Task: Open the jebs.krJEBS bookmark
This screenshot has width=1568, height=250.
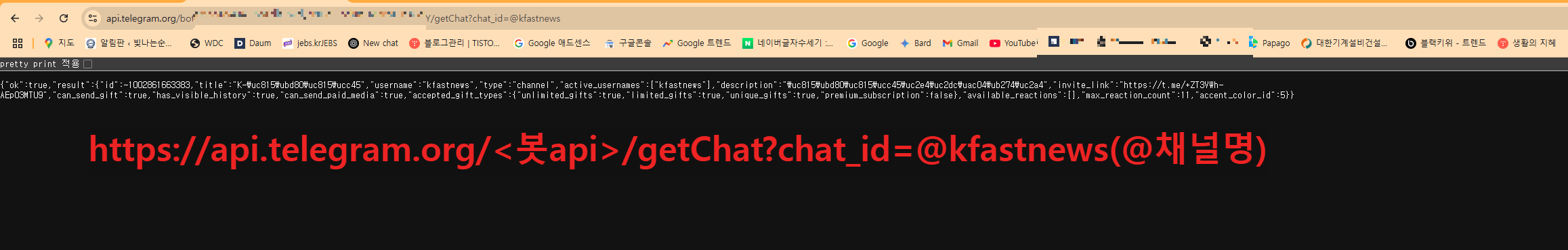Action: coord(310,43)
